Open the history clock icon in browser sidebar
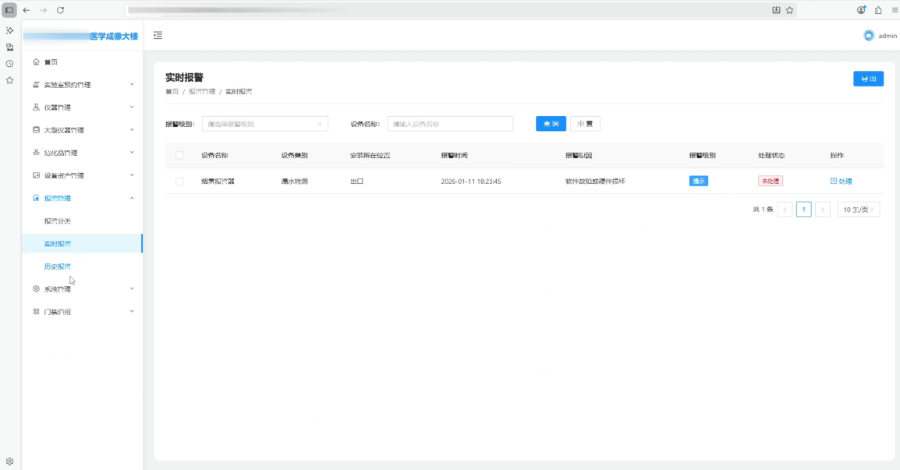Viewport: 900px width, 470px height. (9, 64)
